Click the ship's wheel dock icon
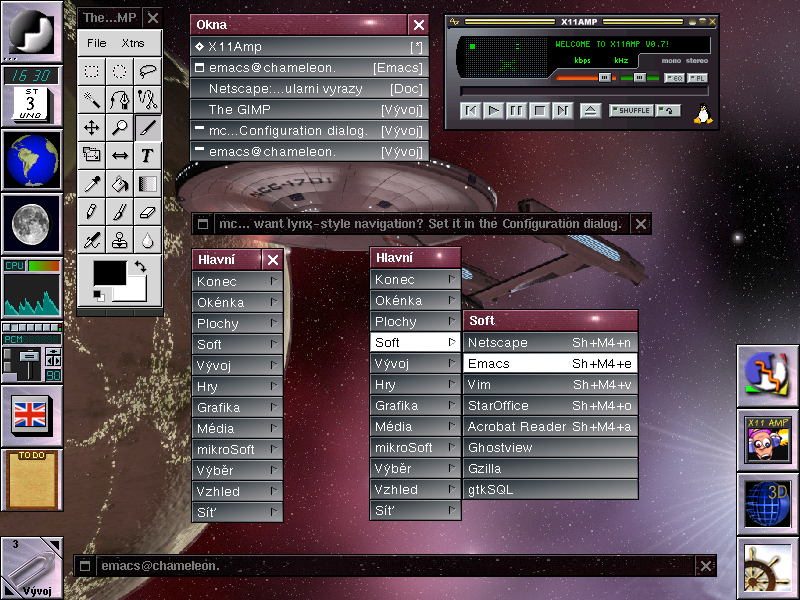 coord(767,569)
